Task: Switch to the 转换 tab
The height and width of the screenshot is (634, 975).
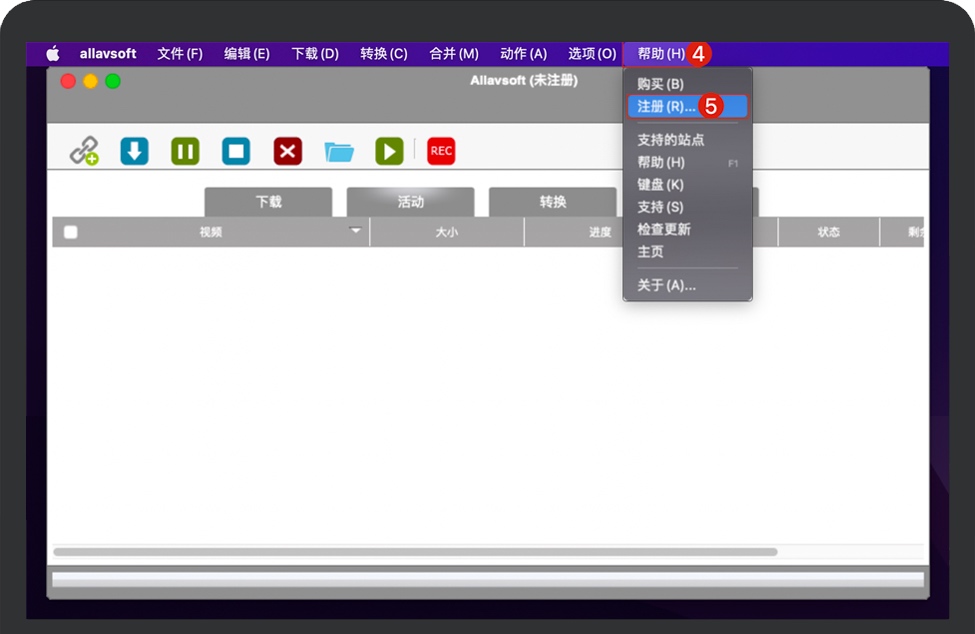Action: 553,202
